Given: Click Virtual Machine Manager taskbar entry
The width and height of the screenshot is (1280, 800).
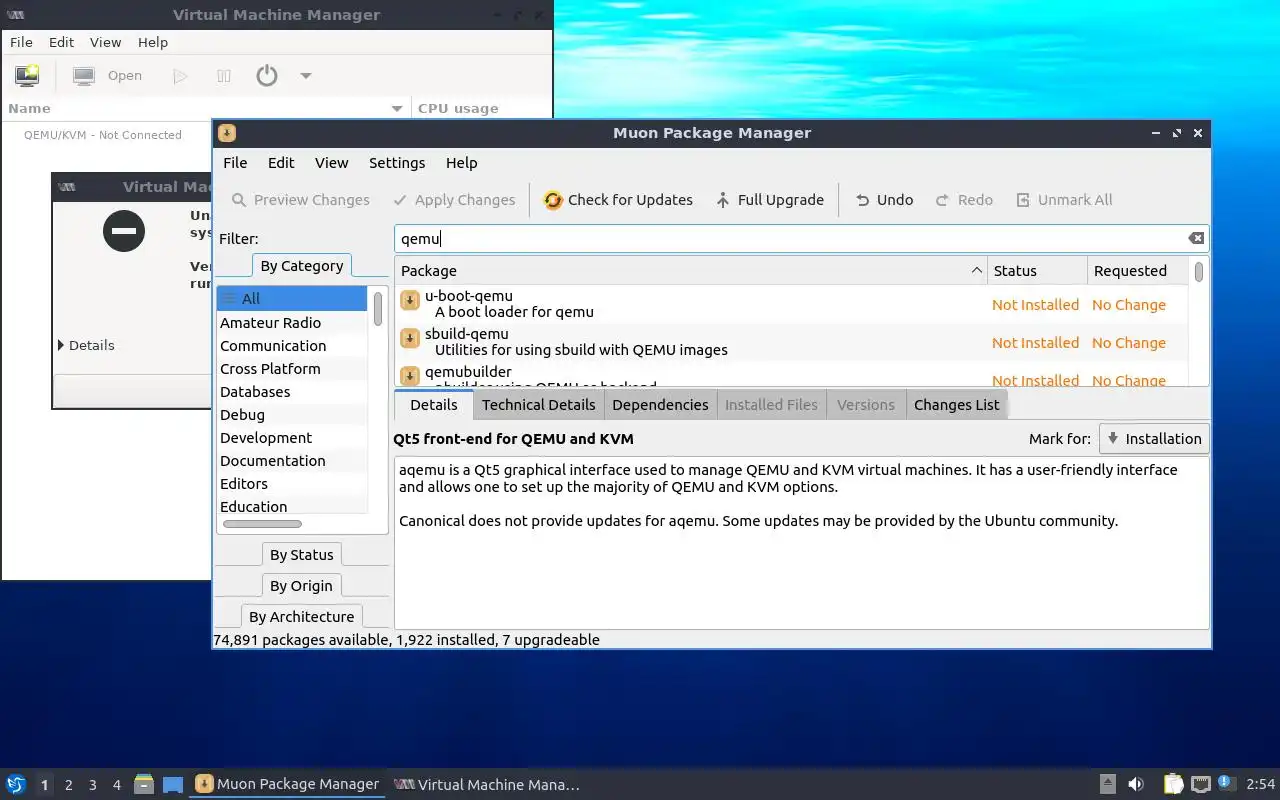Looking at the screenshot, I should pos(488,785).
